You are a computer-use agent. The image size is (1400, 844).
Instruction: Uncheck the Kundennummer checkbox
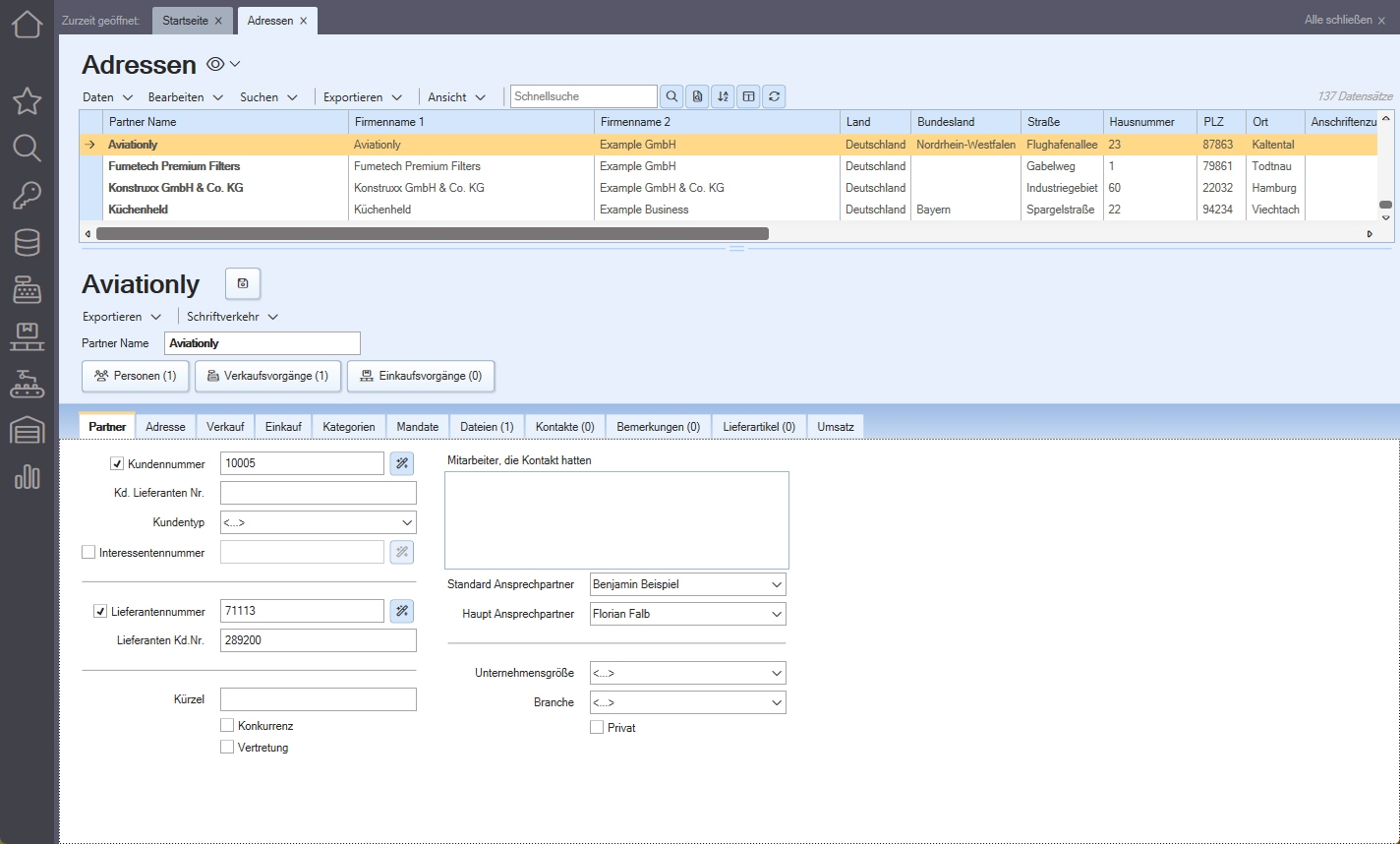(x=117, y=463)
